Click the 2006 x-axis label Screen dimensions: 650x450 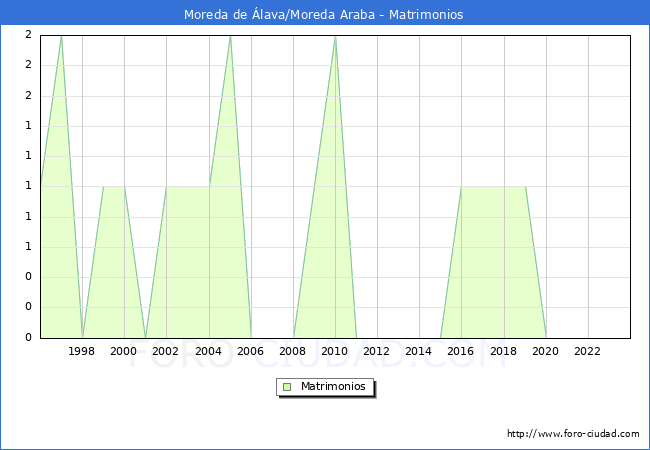coord(250,351)
